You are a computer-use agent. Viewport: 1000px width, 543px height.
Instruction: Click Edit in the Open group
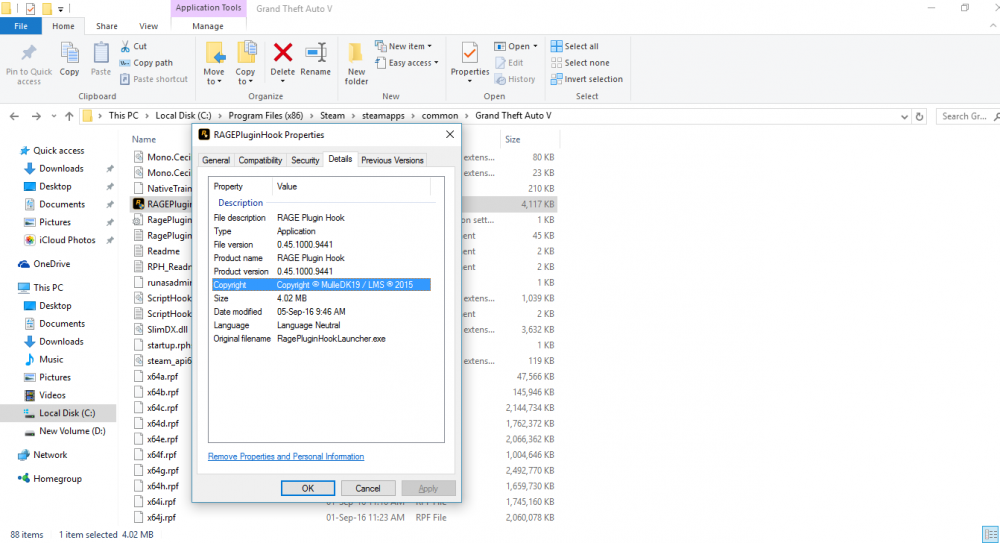pyautogui.click(x=509, y=63)
